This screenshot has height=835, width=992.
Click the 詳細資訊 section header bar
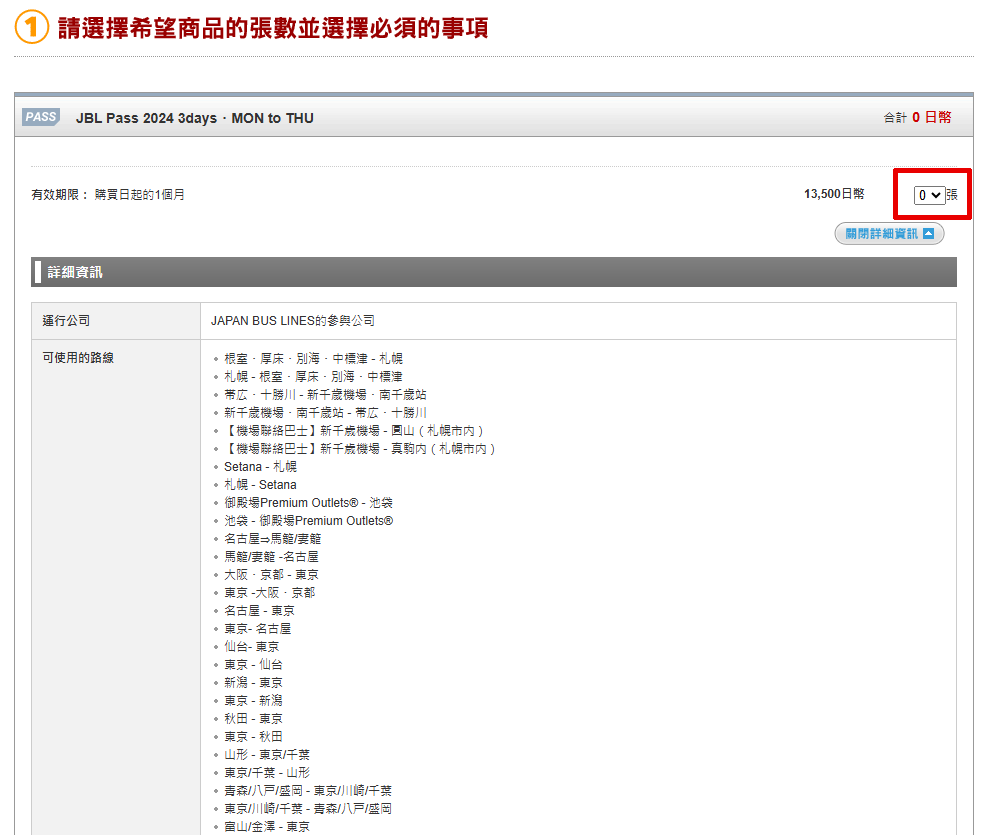pyautogui.click(x=493, y=272)
